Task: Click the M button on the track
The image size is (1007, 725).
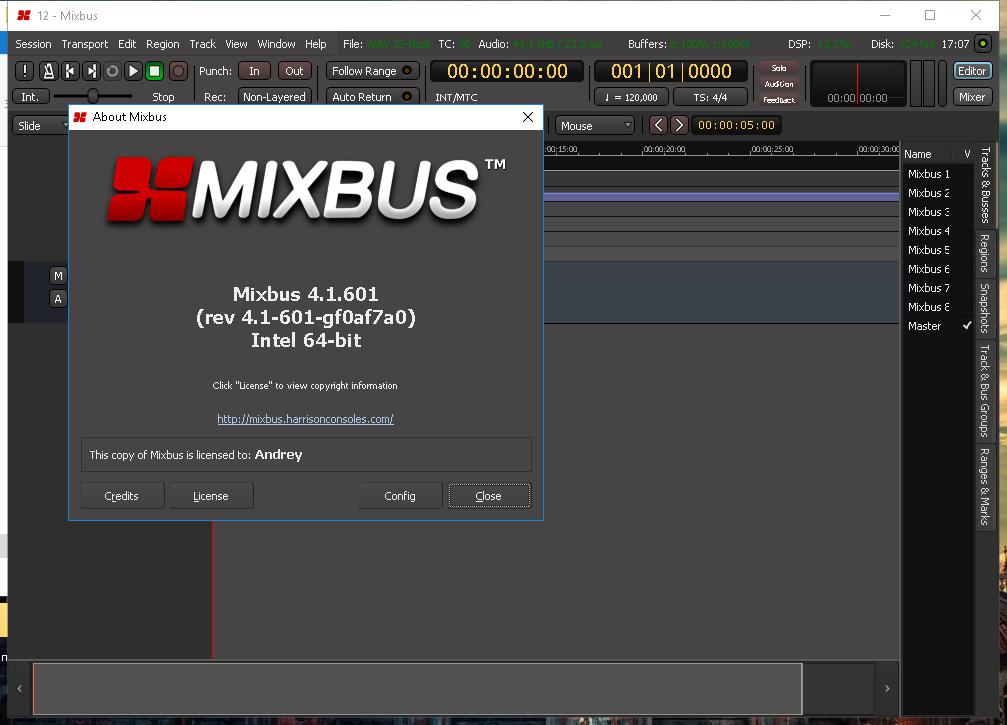Action: point(58,275)
